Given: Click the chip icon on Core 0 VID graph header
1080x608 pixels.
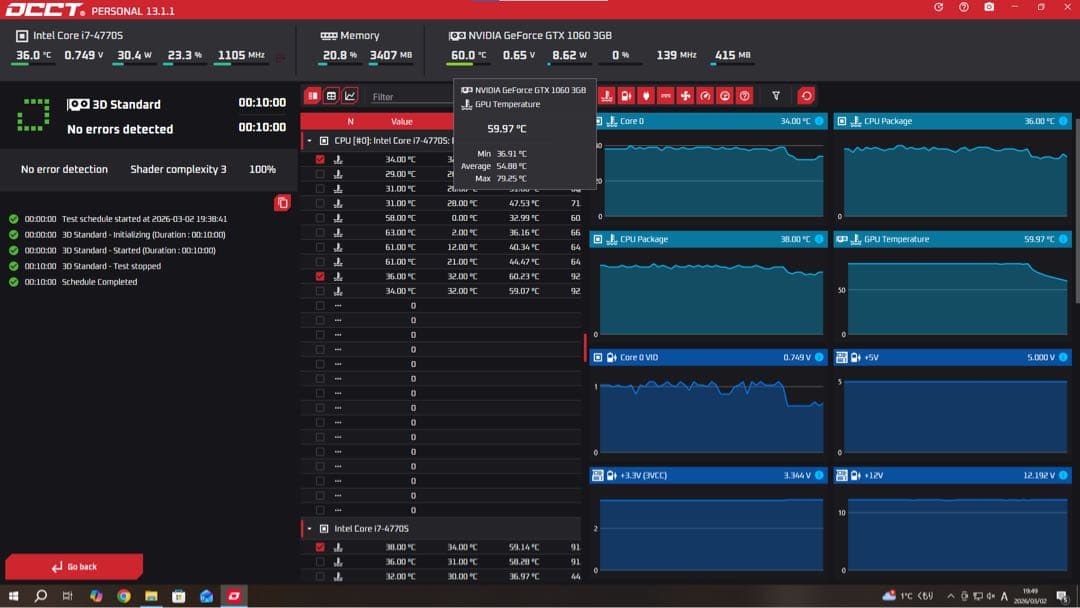Looking at the screenshot, I should coord(598,357).
